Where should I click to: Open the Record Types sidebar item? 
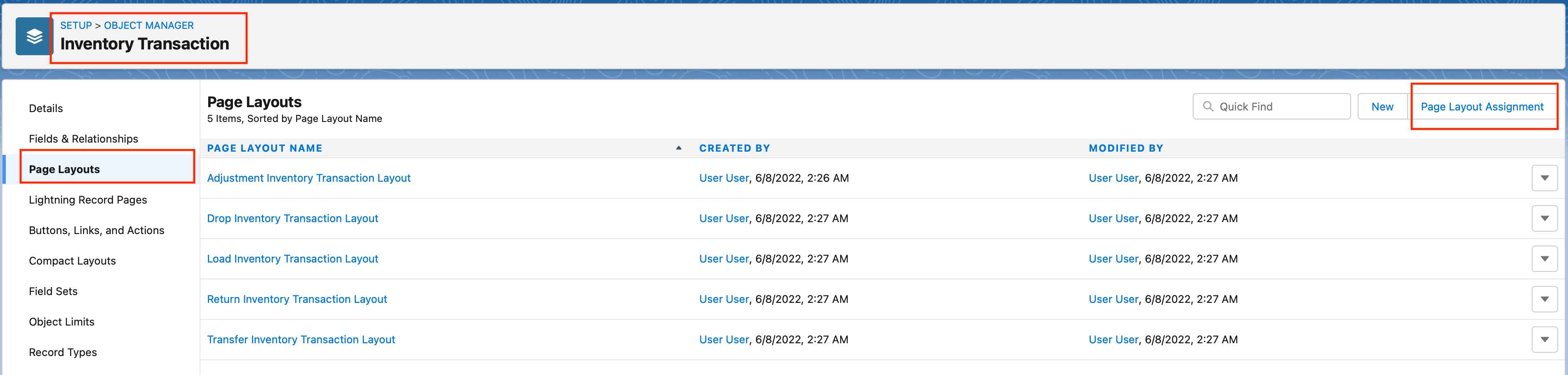click(63, 352)
